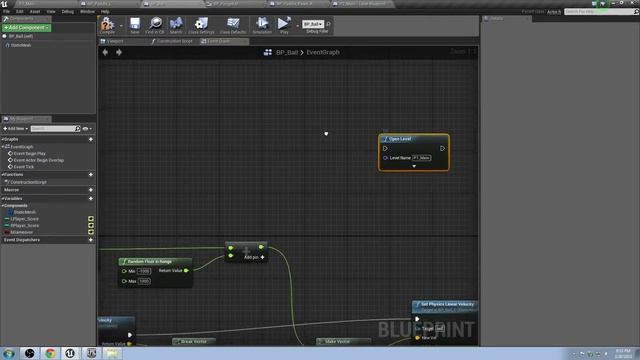Viewport: 640px width, 360px height.
Task: Click Add pin on addition node
Action: tap(254, 257)
